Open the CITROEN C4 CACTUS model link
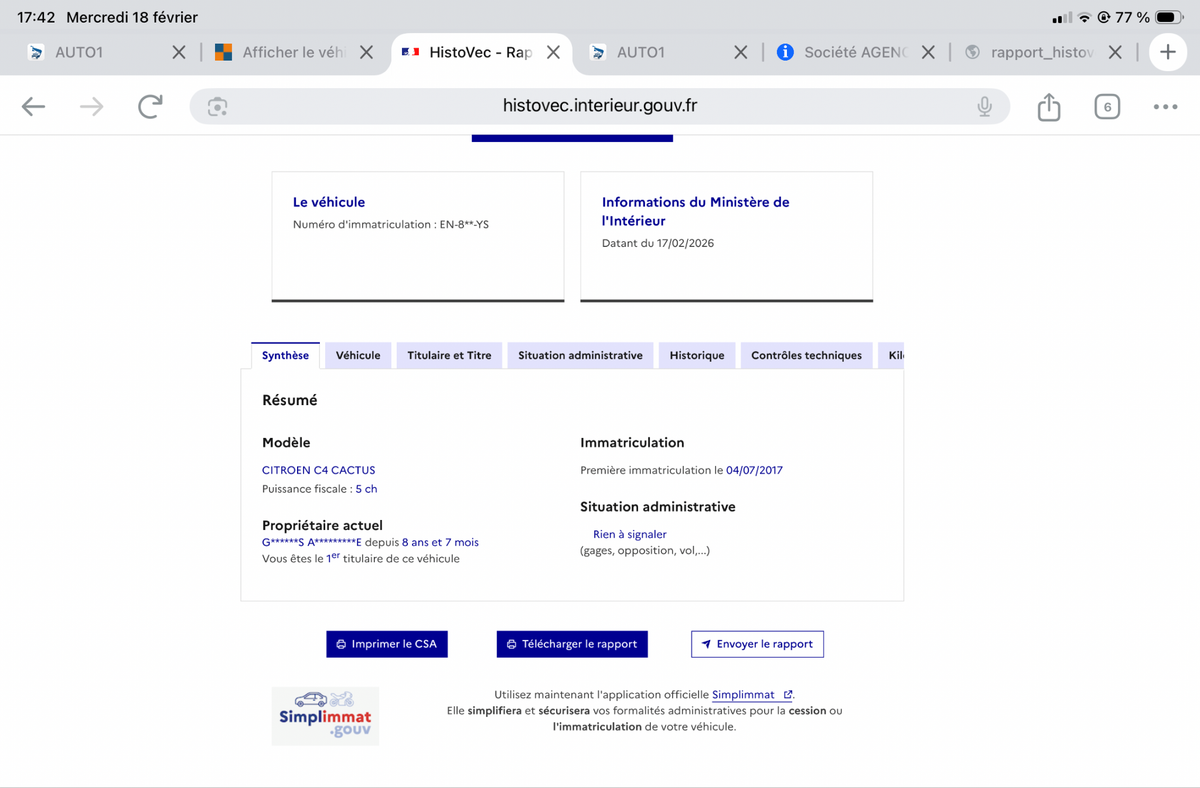The image size is (1200, 788). tap(318, 469)
